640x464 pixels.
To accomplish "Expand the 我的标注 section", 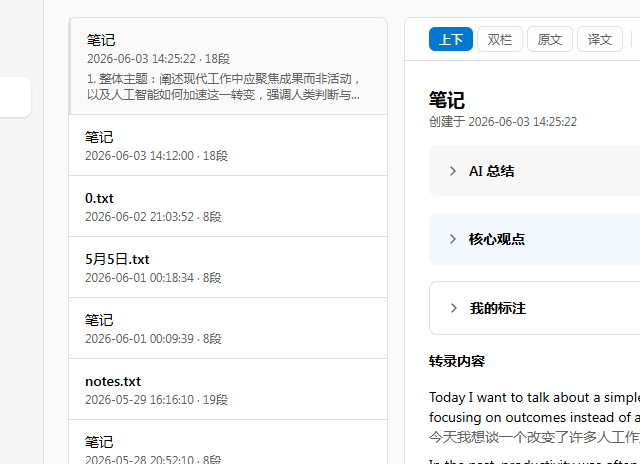I will 534,308.
